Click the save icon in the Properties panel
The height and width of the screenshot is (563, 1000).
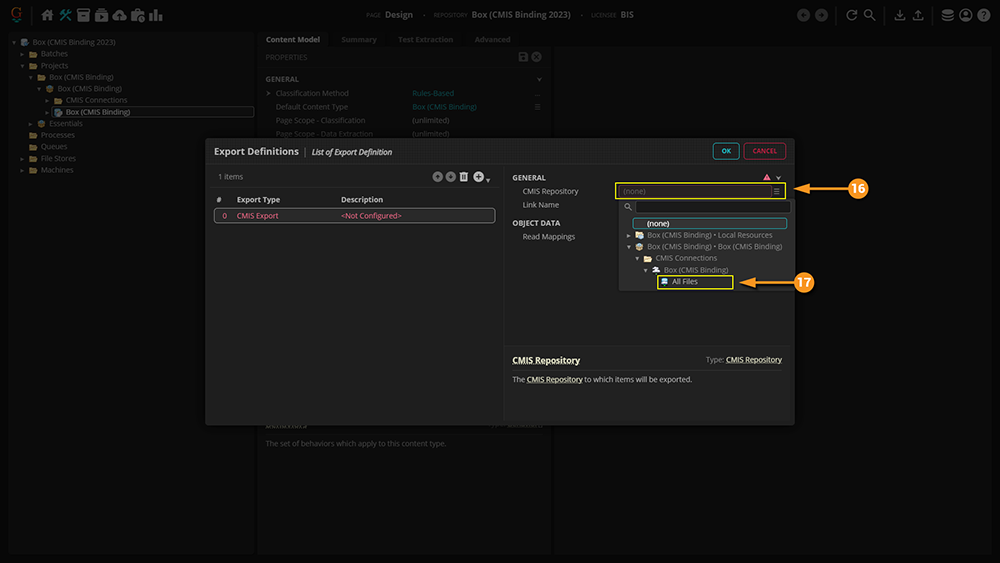pyautogui.click(x=523, y=58)
